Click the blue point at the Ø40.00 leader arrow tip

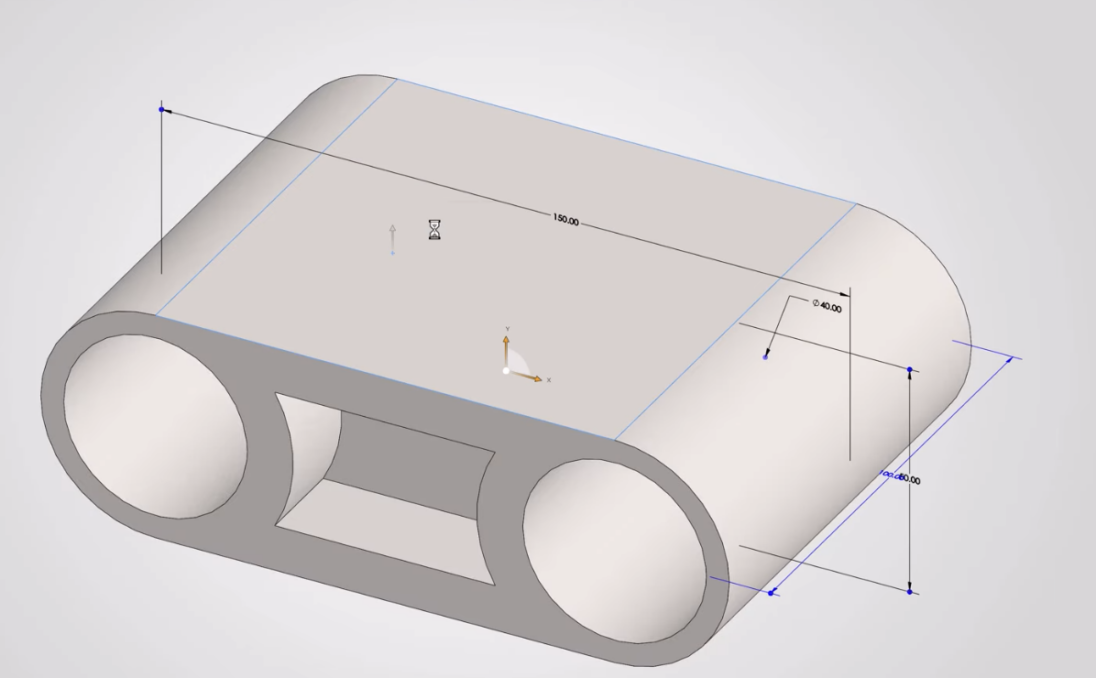click(766, 357)
